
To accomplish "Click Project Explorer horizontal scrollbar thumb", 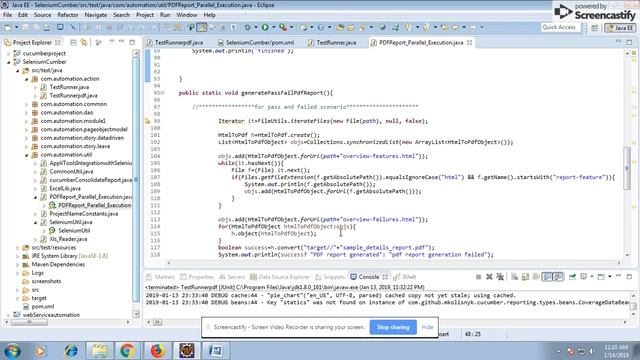I will pos(29,322).
